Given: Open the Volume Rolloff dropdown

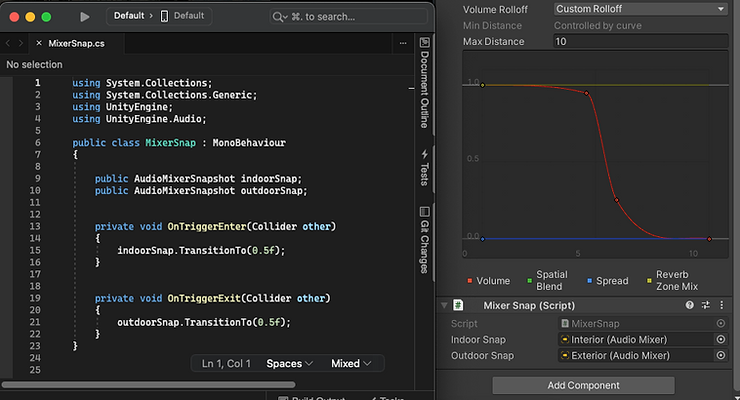Looking at the screenshot, I should (x=640, y=9).
